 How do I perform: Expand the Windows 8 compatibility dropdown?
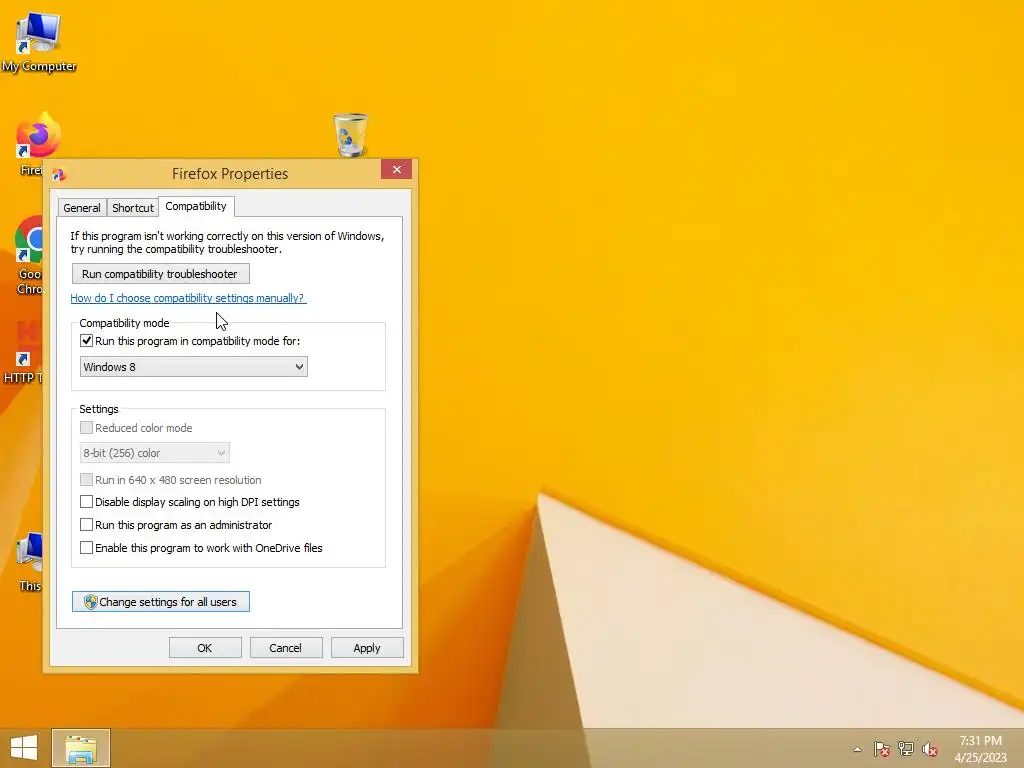pyautogui.click(x=193, y=367)
